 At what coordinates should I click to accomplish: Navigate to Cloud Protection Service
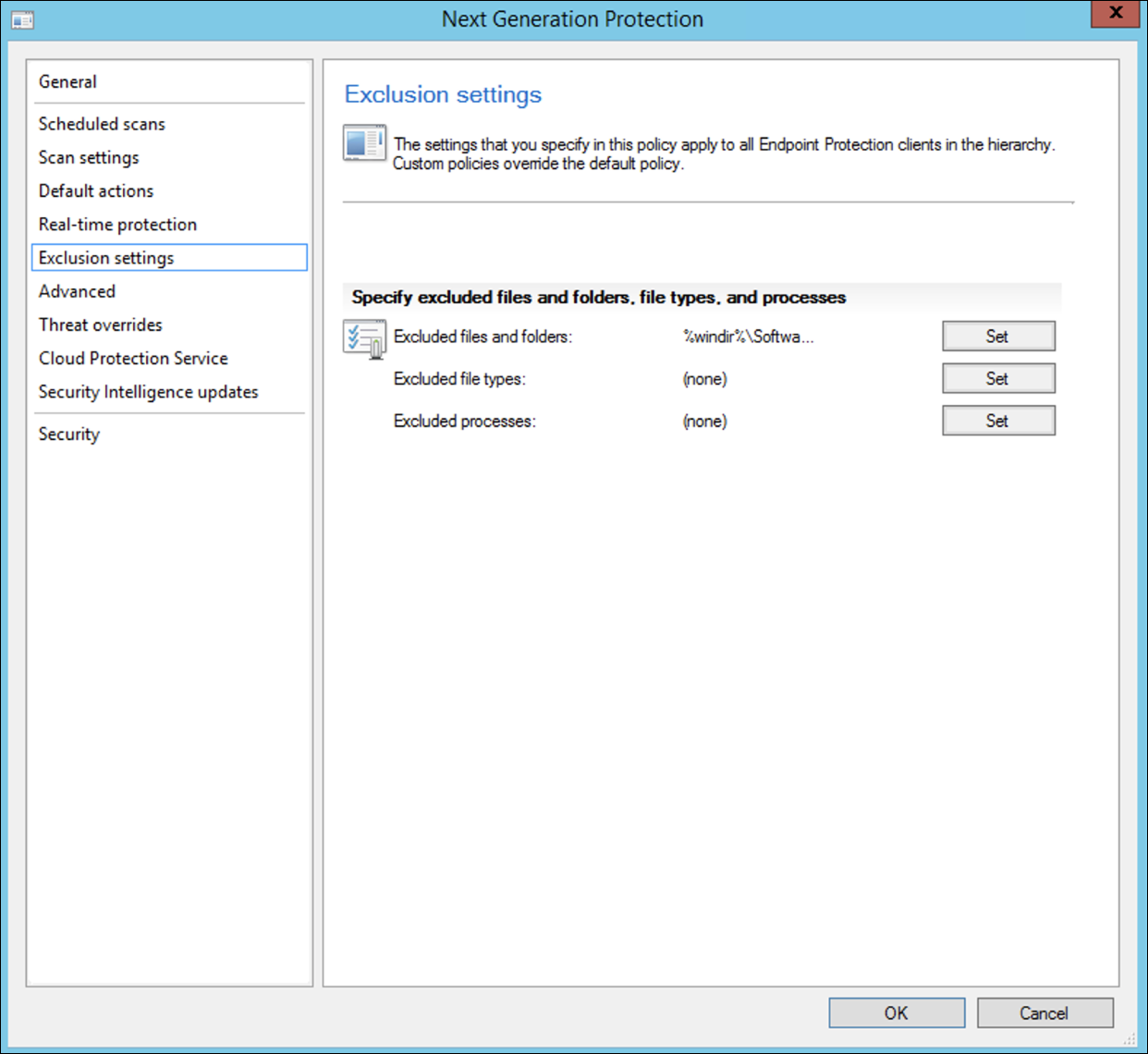(x=133, y=359)
